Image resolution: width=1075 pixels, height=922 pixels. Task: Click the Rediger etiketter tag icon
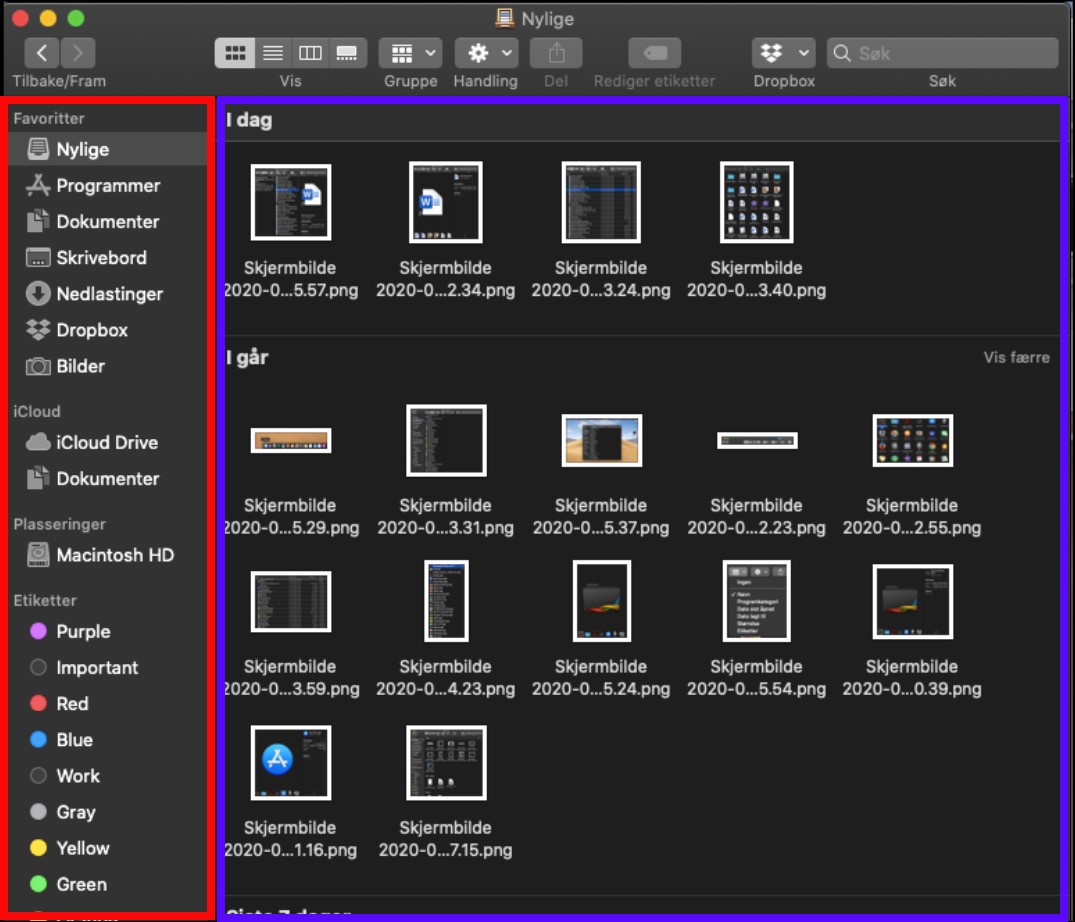tap(654, 53)
